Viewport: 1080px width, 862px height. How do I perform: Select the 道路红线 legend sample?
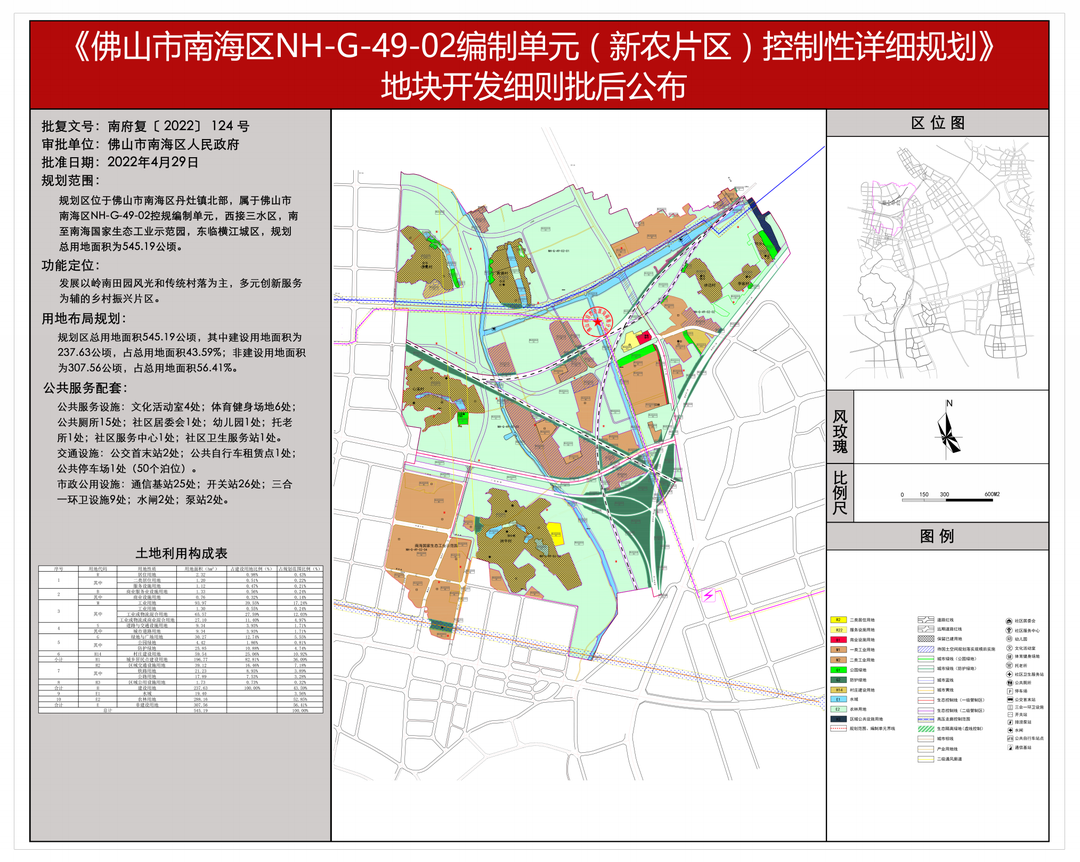[x=926, y=619]
